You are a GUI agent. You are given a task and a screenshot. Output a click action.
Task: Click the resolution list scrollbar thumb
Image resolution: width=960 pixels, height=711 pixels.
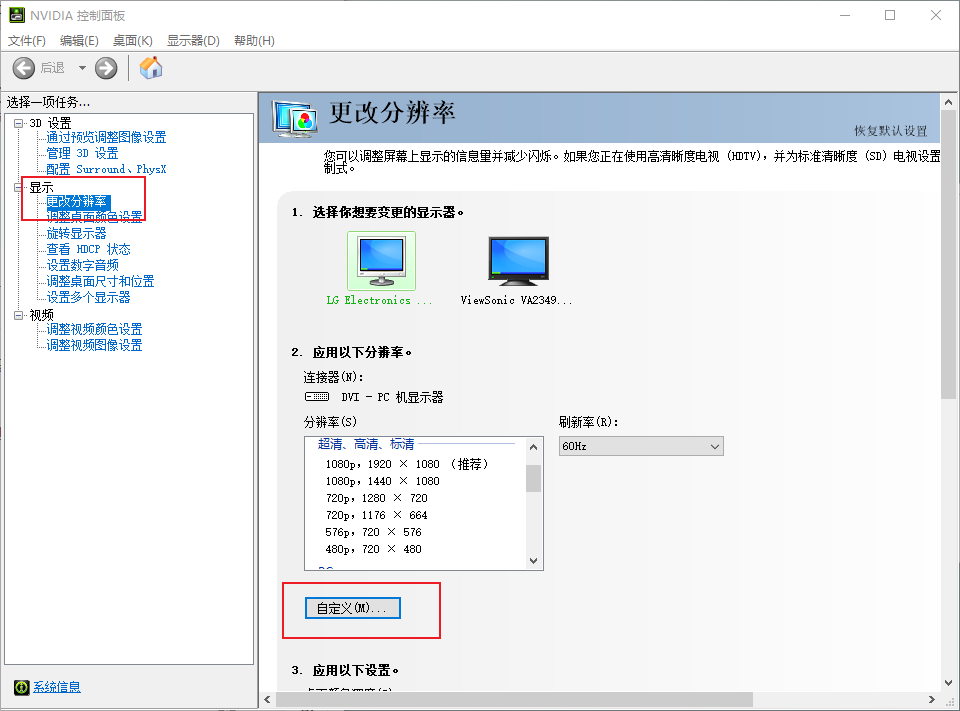533,478
